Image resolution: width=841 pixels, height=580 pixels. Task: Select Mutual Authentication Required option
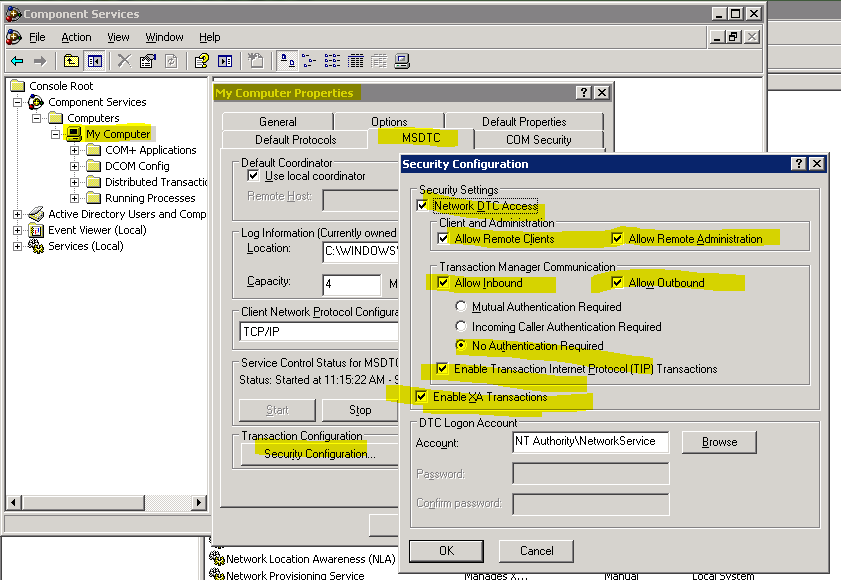(x=461, y=306)
